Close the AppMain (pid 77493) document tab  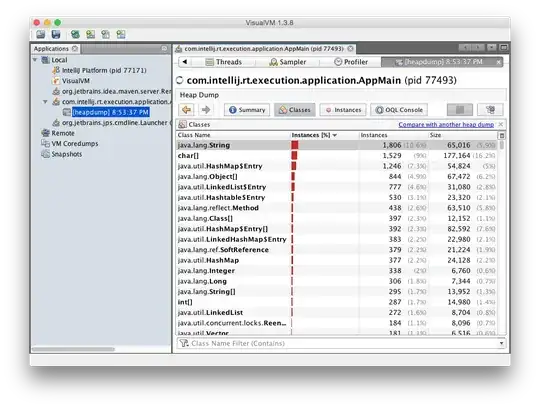click(351, 49)
